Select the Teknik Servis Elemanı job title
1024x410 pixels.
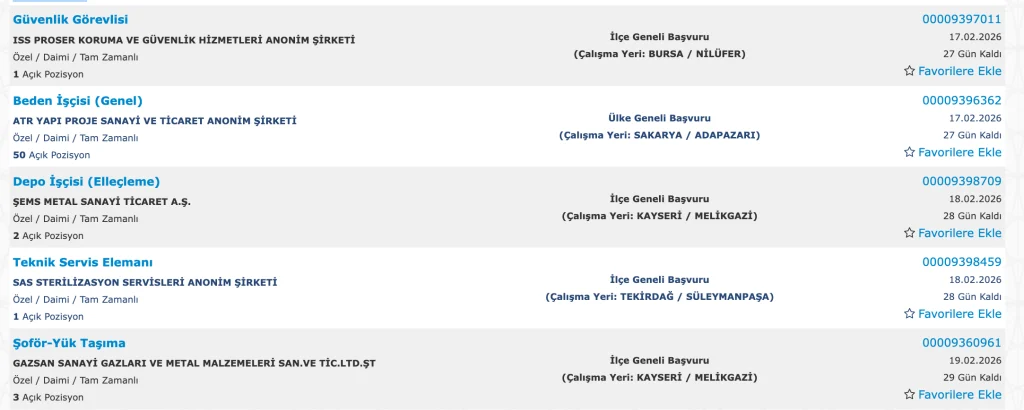click(82, 262)
